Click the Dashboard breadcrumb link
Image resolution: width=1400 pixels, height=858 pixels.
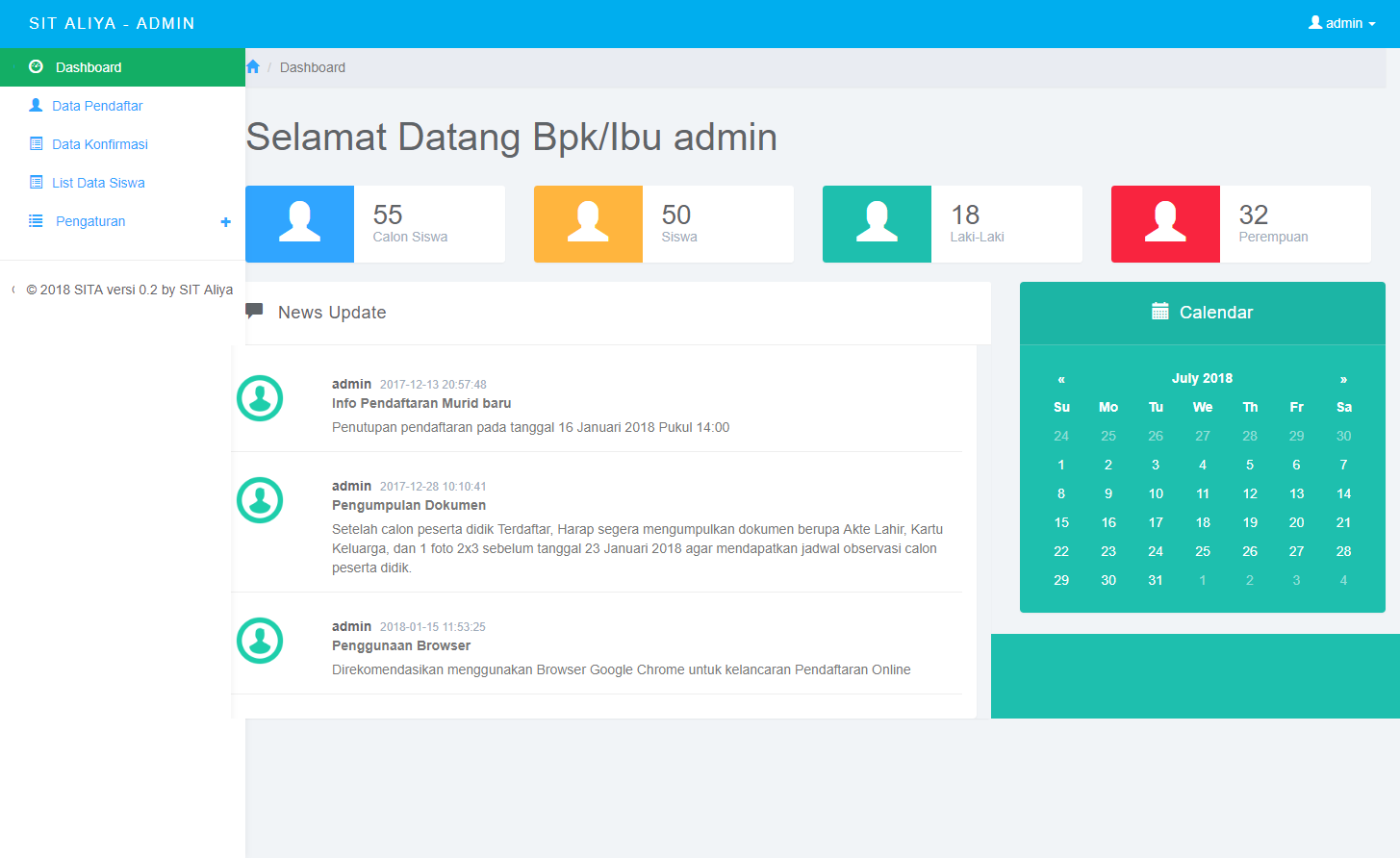311,67
